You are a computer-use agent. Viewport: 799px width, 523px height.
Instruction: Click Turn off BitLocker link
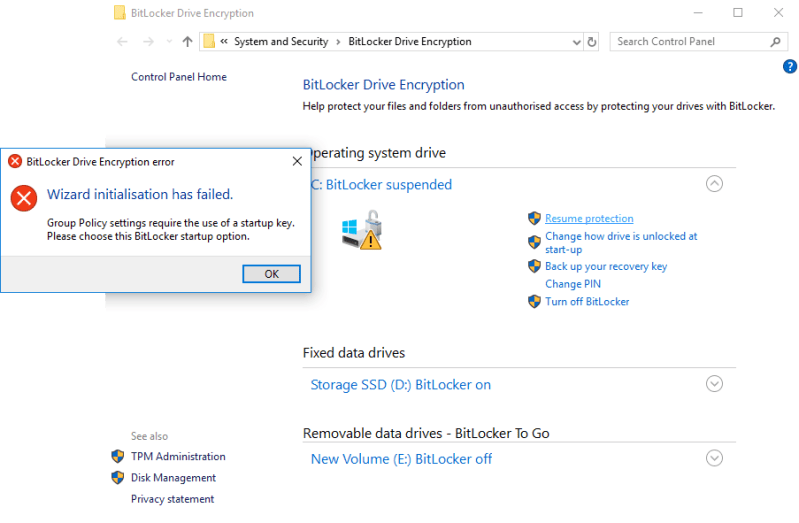[x=587, y=301]
